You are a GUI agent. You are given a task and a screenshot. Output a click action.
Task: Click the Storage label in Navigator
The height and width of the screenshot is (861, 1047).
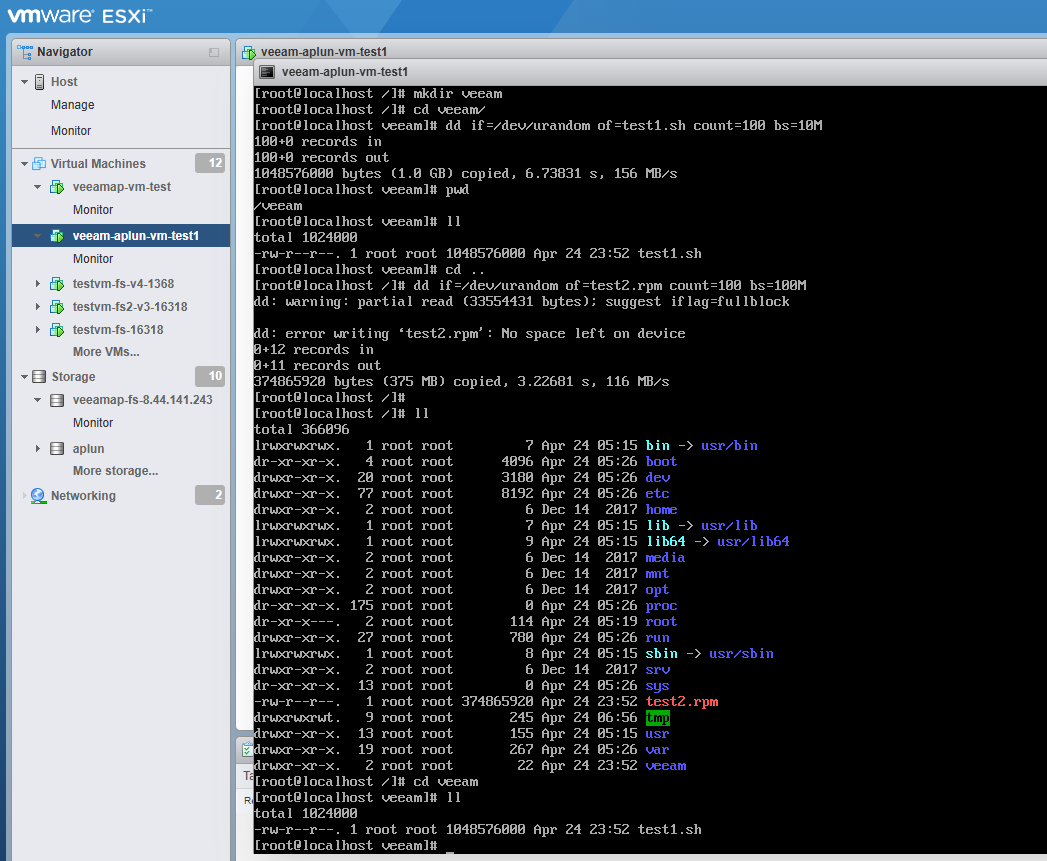(x=73, y=377)
